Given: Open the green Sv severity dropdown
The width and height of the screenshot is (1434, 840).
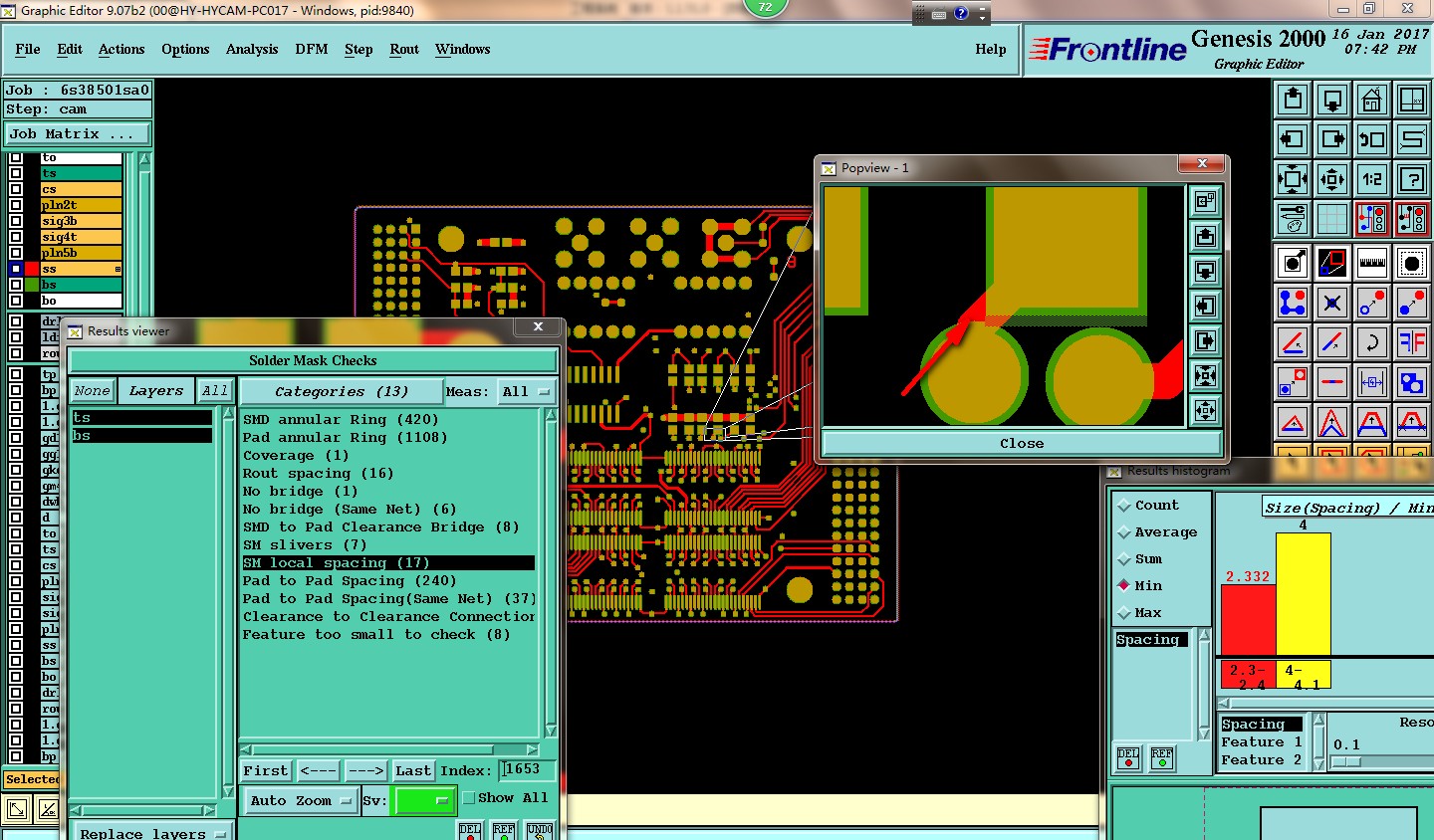Looking at the screenshot, I should 425,800.
